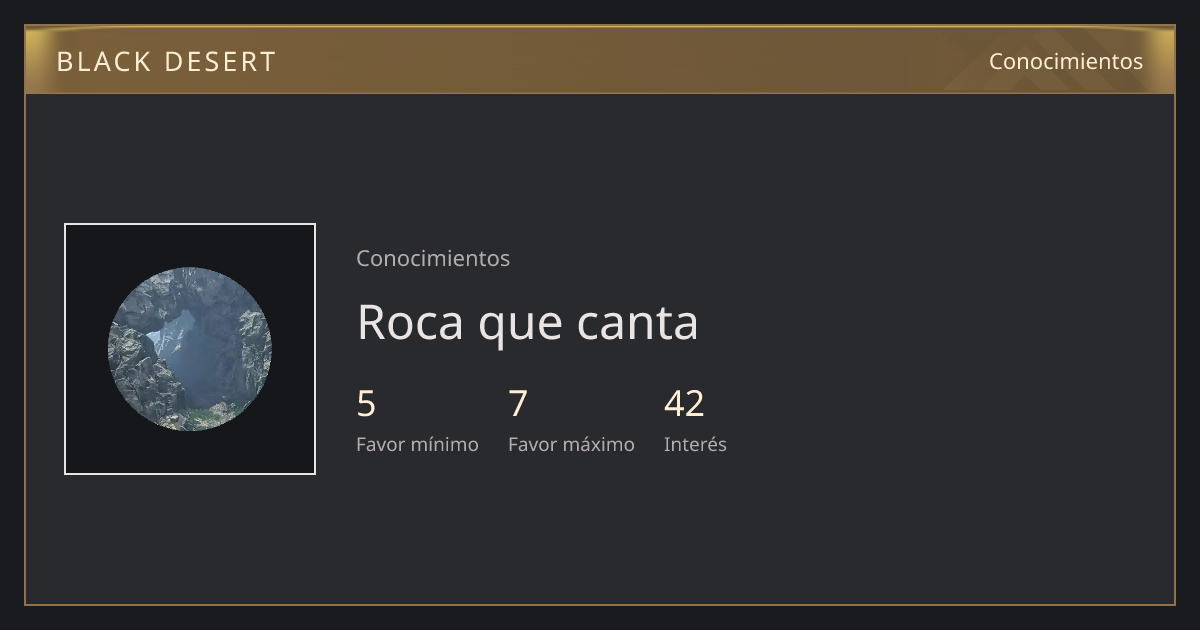Click the Interés label
The image size is (1200, 630).
[x=695, y=444]
